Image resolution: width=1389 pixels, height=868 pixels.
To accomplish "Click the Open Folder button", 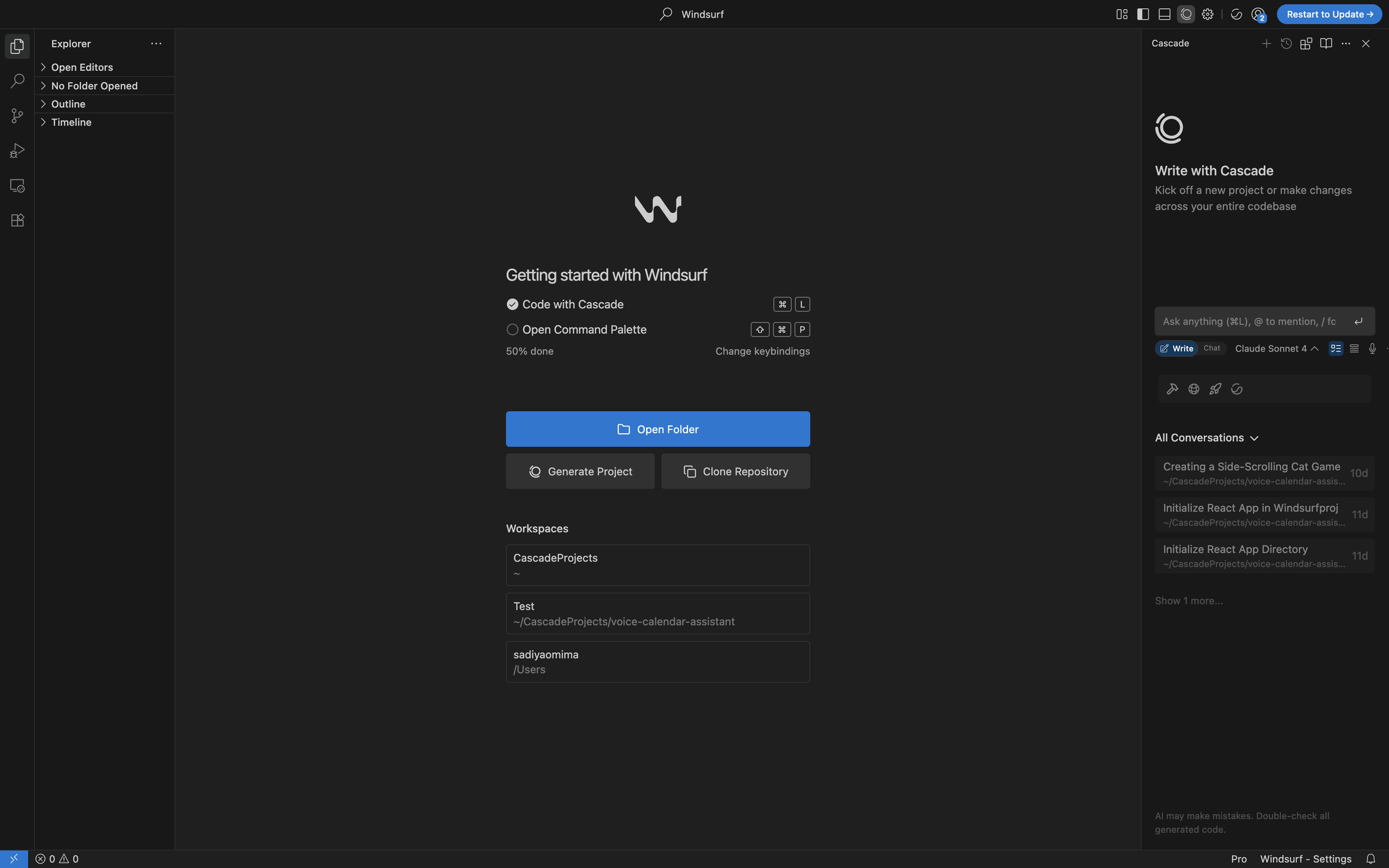I will (657, 429).
